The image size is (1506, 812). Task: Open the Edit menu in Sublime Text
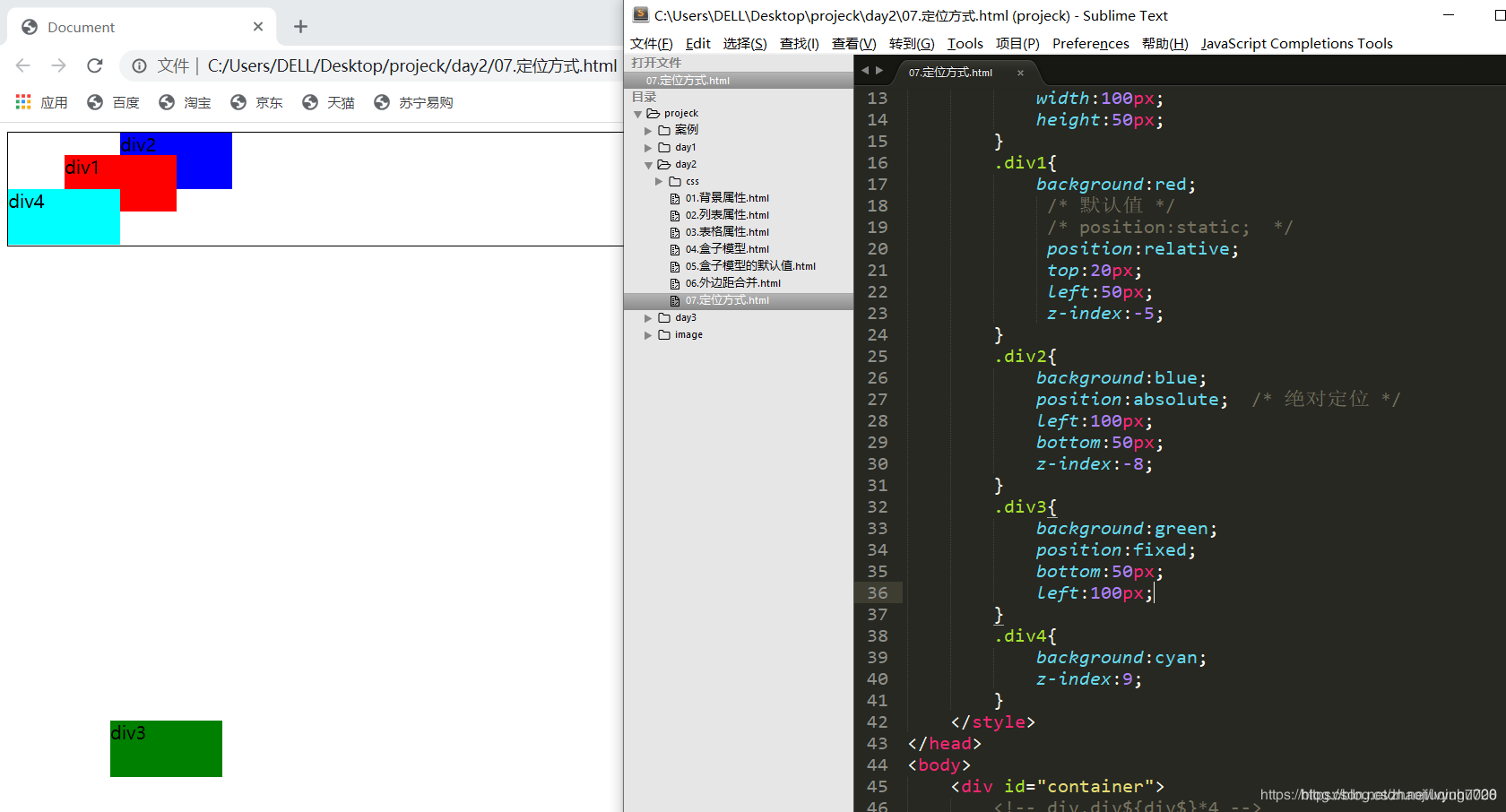[697, 44]
